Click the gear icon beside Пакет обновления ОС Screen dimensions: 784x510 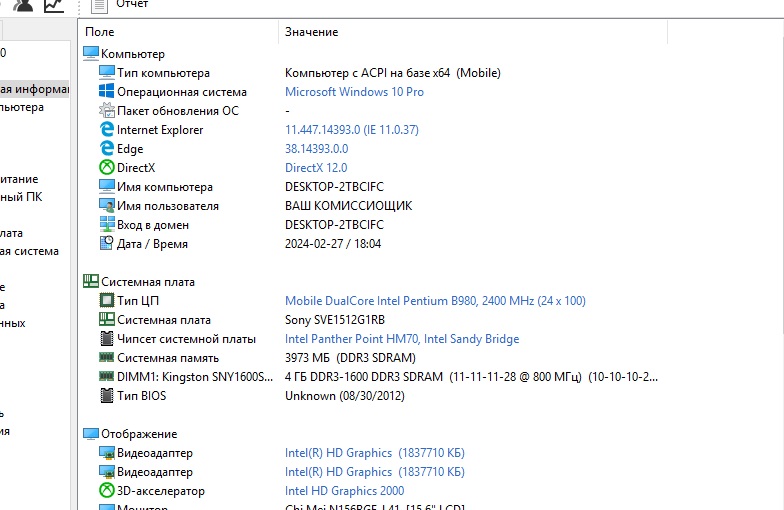(x=106, y=110)
